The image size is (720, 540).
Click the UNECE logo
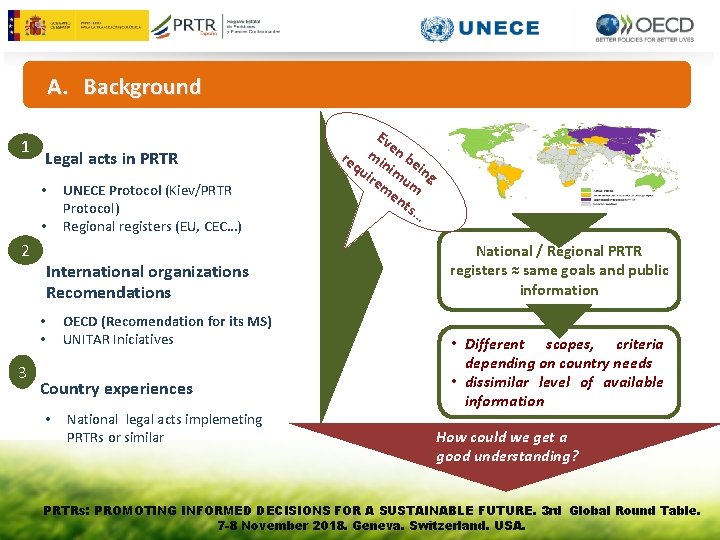point(480,28)
